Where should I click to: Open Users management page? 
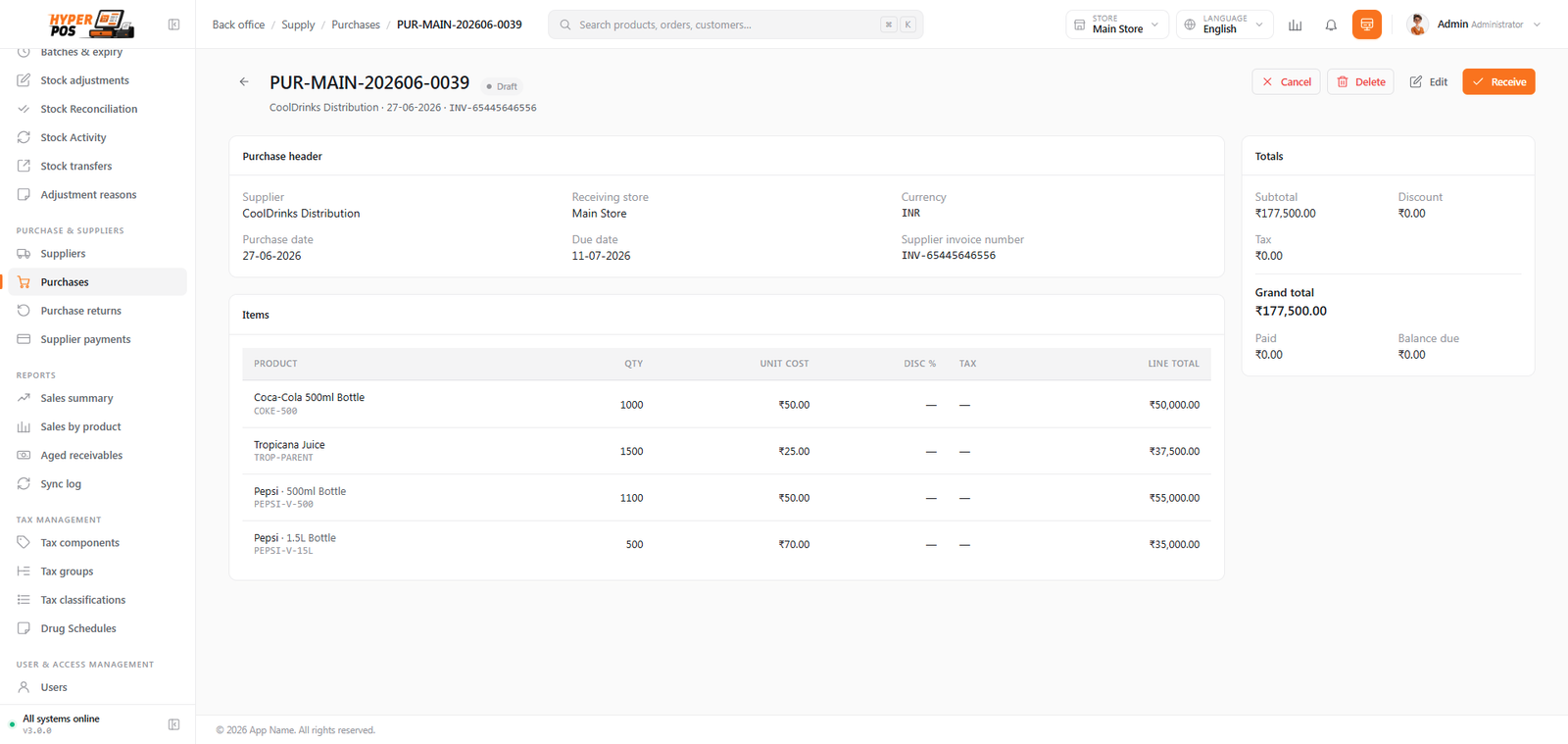tap(98, 687)
